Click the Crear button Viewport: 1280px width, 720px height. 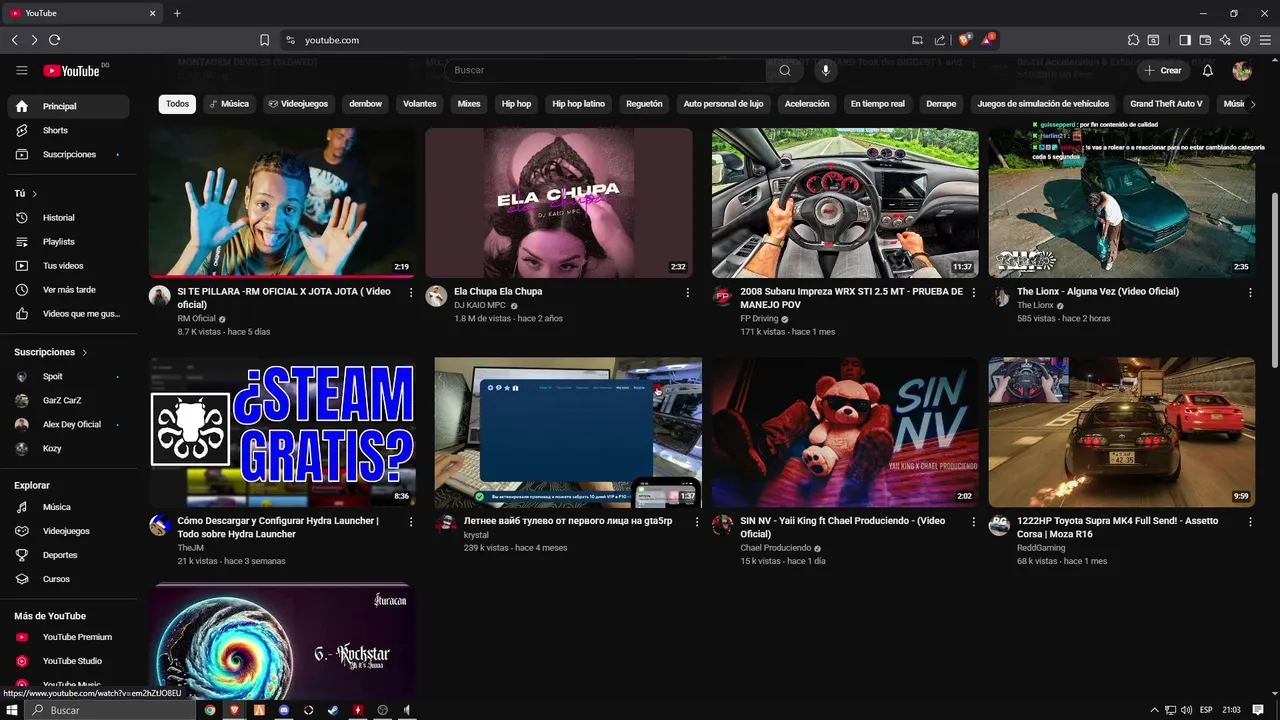click(1163, 70)
